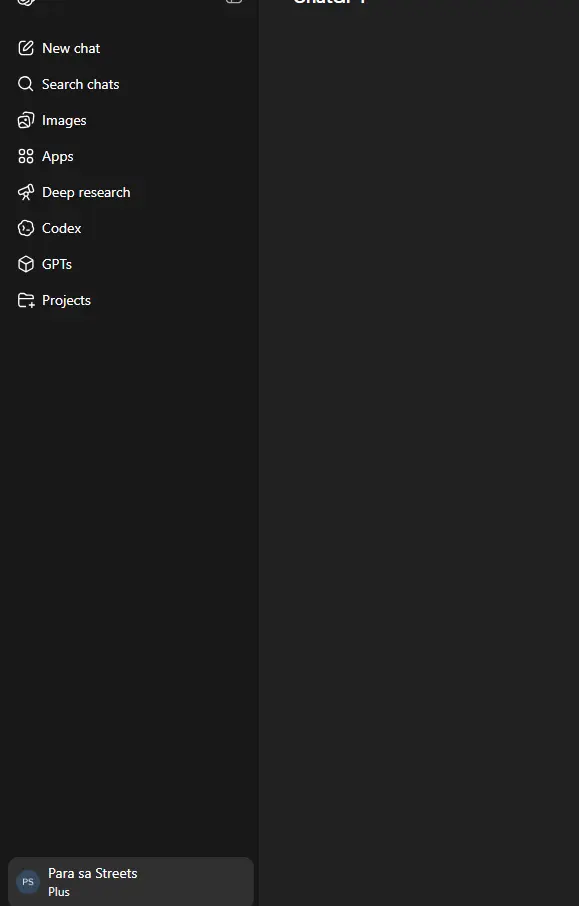Click the GPTs cube icon

(x=26, y=264)
